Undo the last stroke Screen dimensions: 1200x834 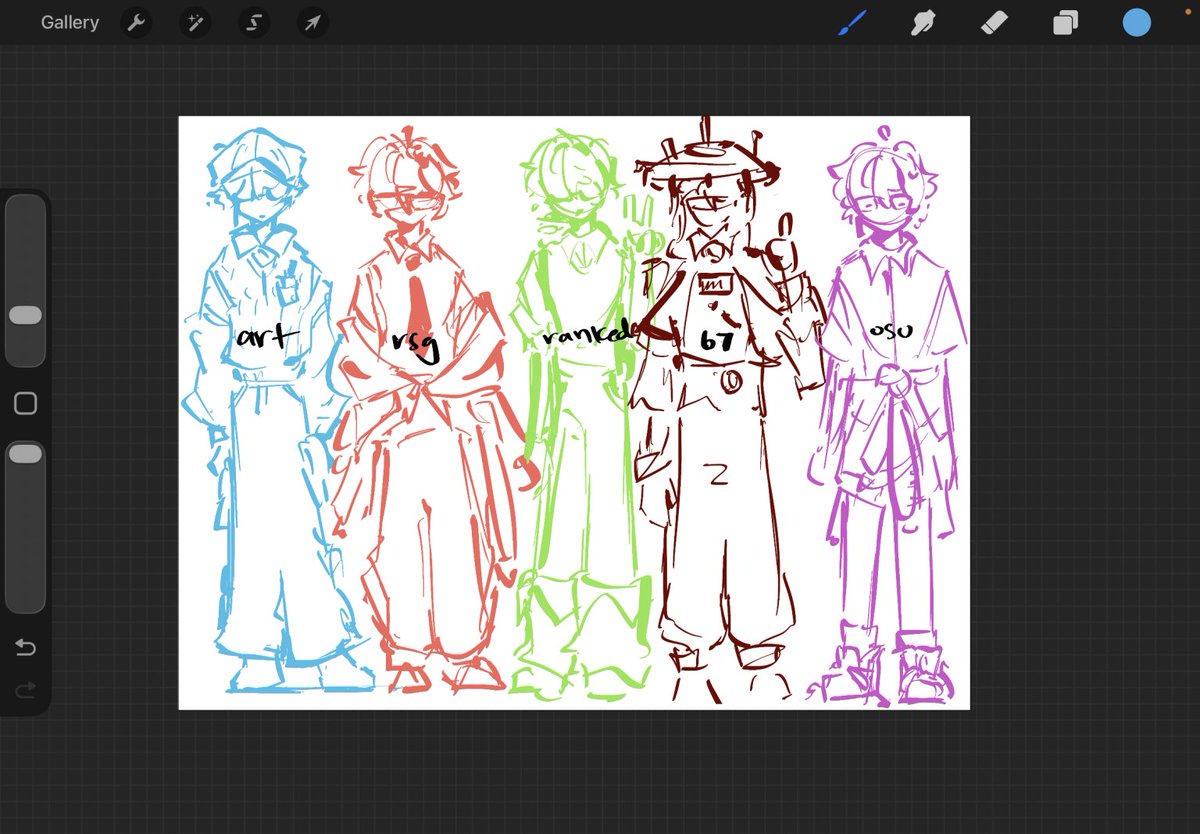26,648
